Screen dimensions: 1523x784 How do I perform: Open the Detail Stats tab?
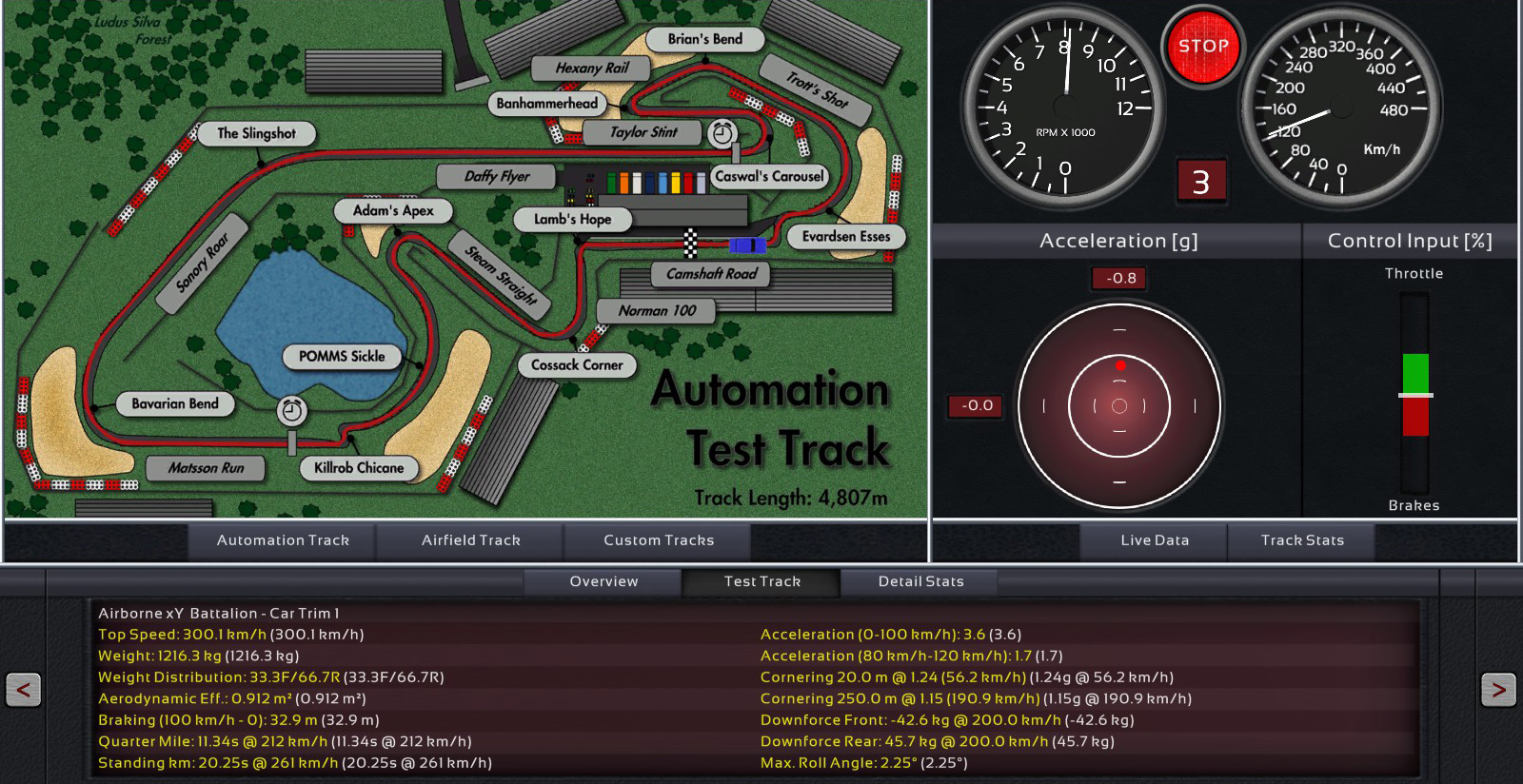[920, 581]
